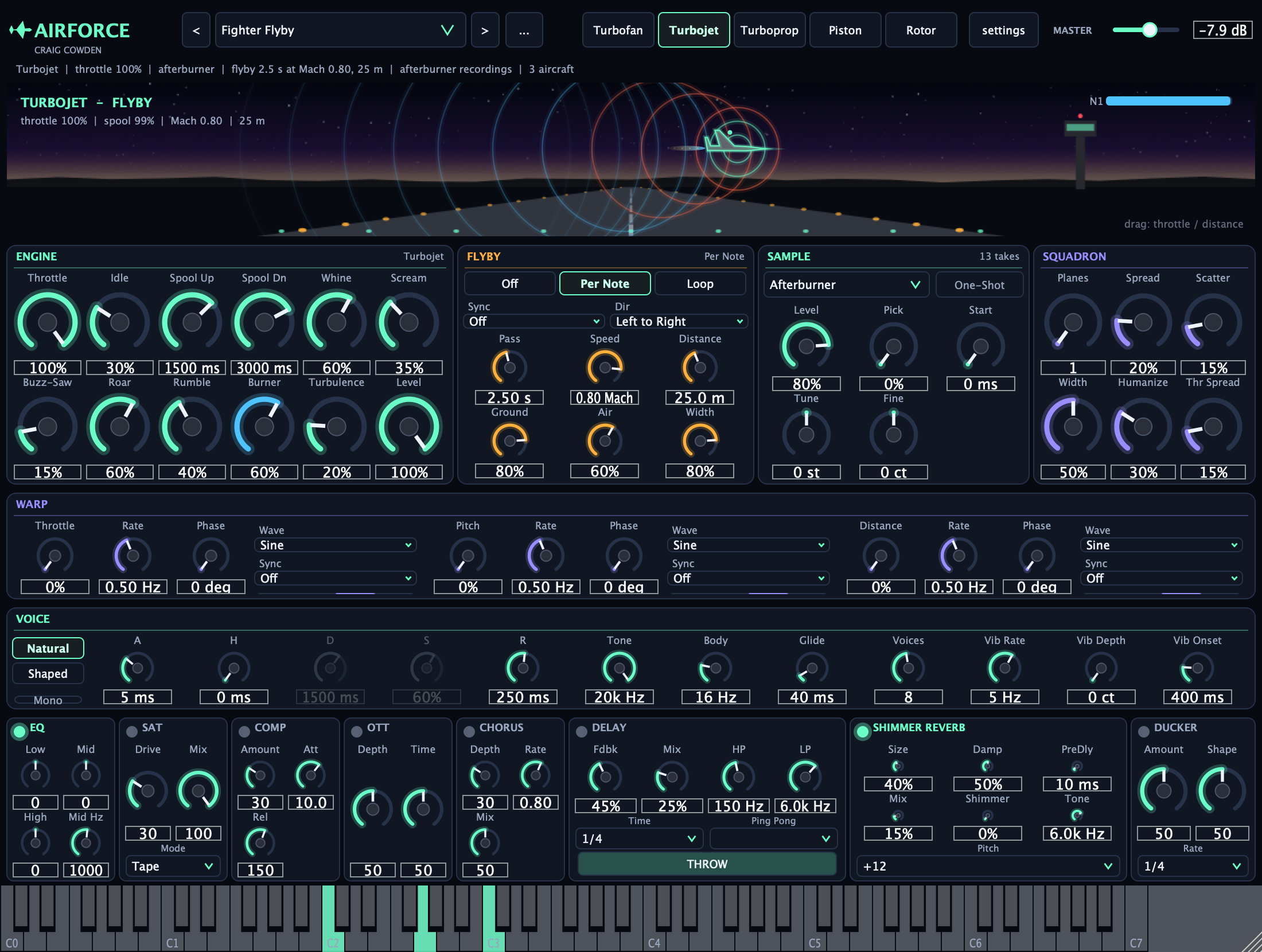Switch to the Piston engine tab
Screen dimensions: 1262x952
tap(845, 30)
